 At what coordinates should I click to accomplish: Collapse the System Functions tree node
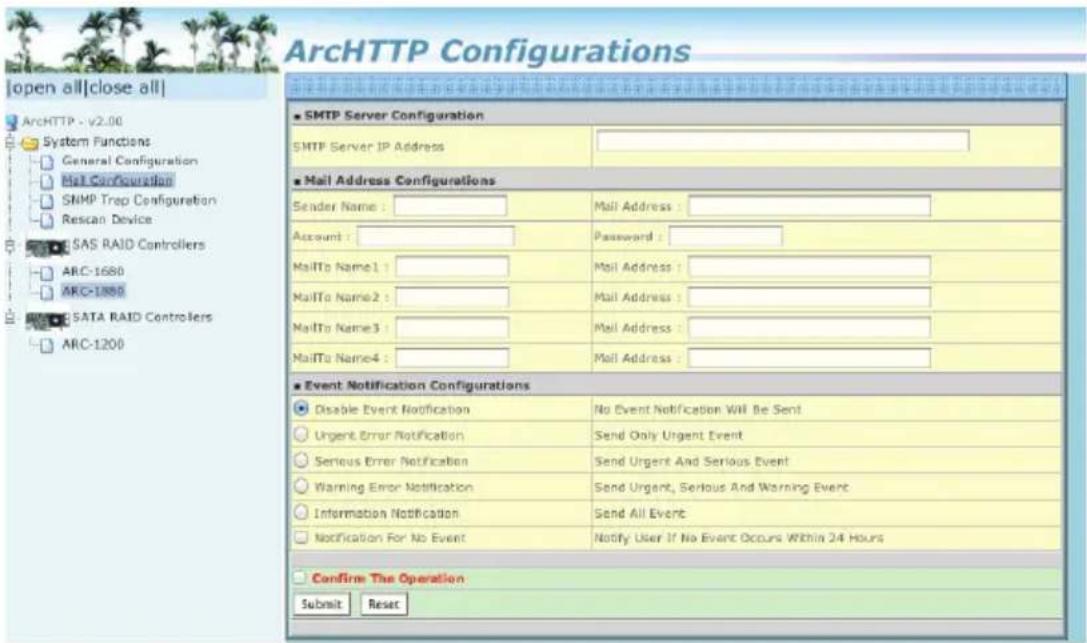coord(10,142)
